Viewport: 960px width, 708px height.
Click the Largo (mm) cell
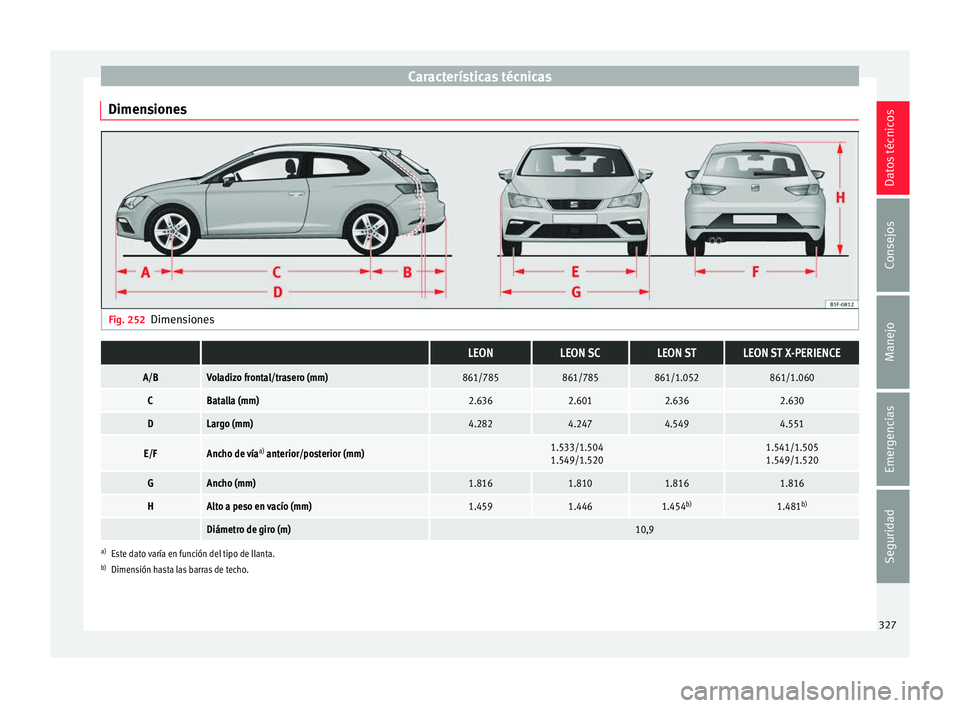coord(315,424)
